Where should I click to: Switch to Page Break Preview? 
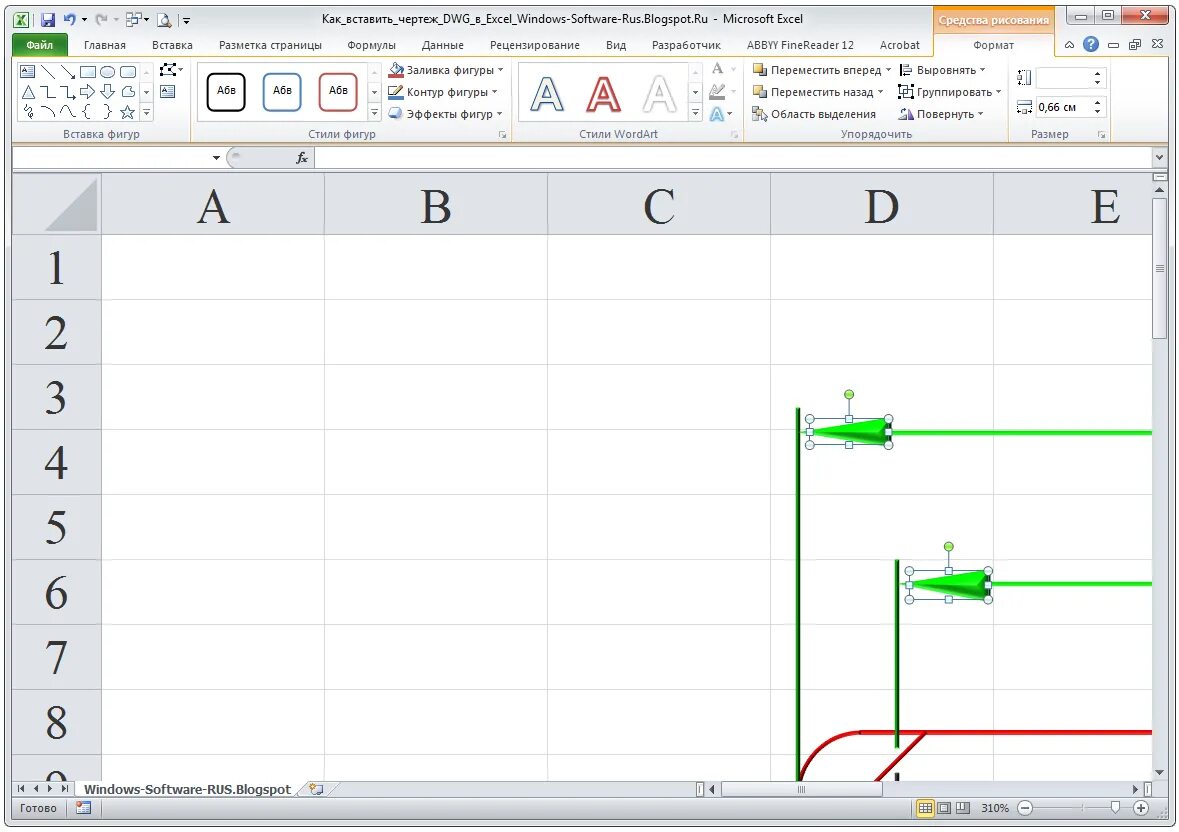tap(962, 808)
